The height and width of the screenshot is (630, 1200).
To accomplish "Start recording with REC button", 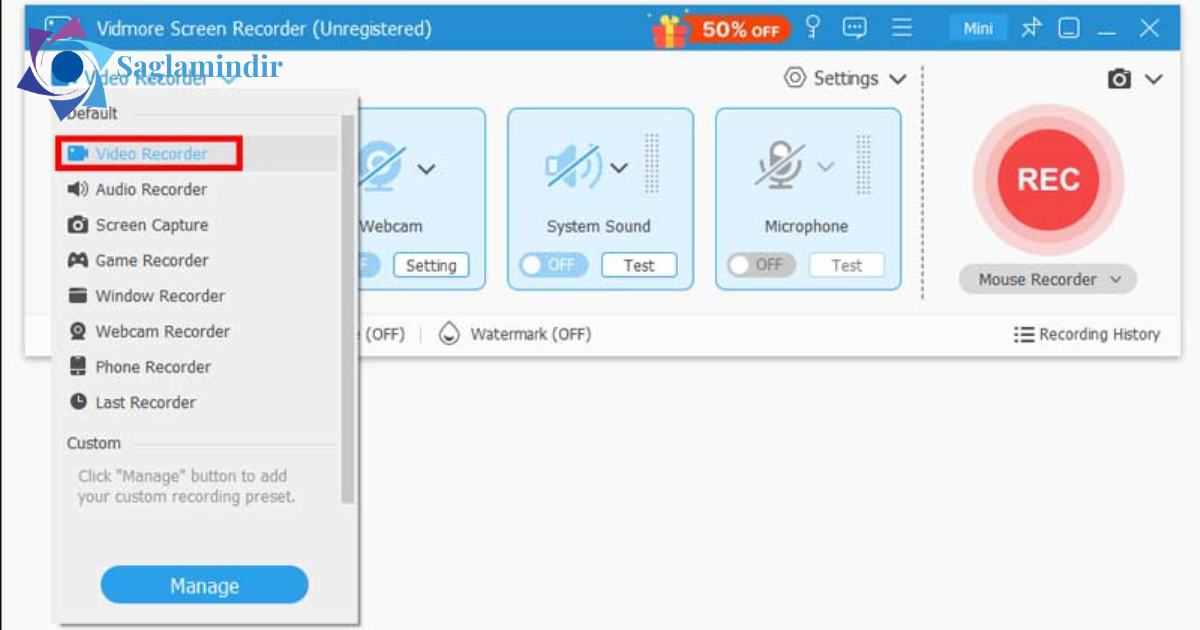I will [1048, 180].
